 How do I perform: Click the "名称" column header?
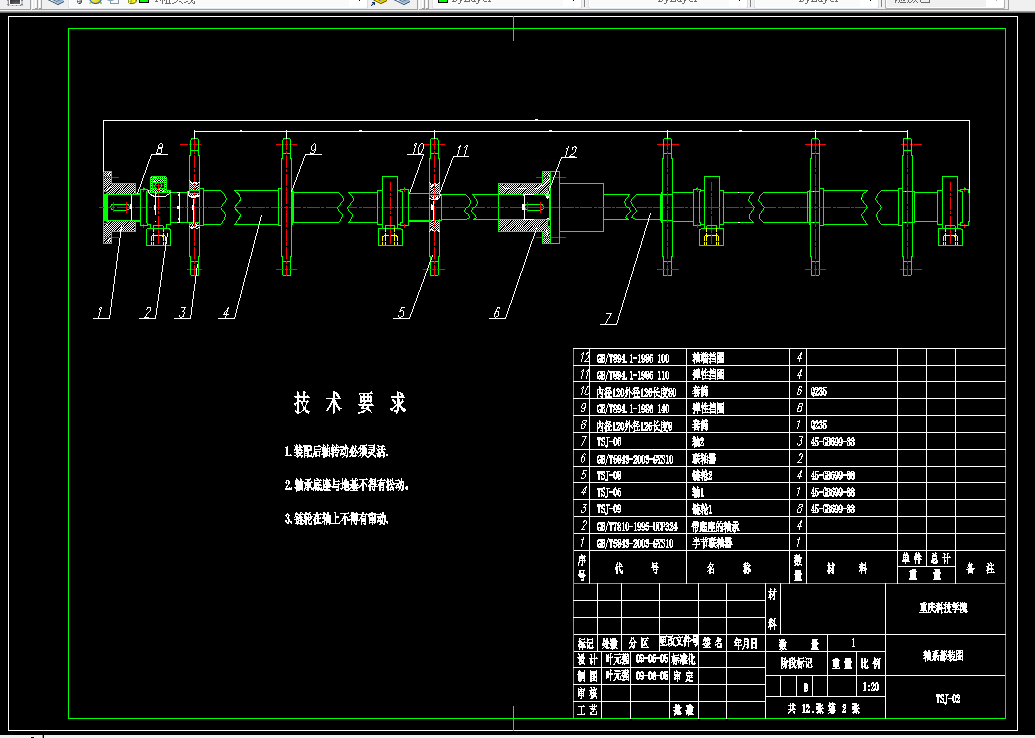tap(728, 568)
